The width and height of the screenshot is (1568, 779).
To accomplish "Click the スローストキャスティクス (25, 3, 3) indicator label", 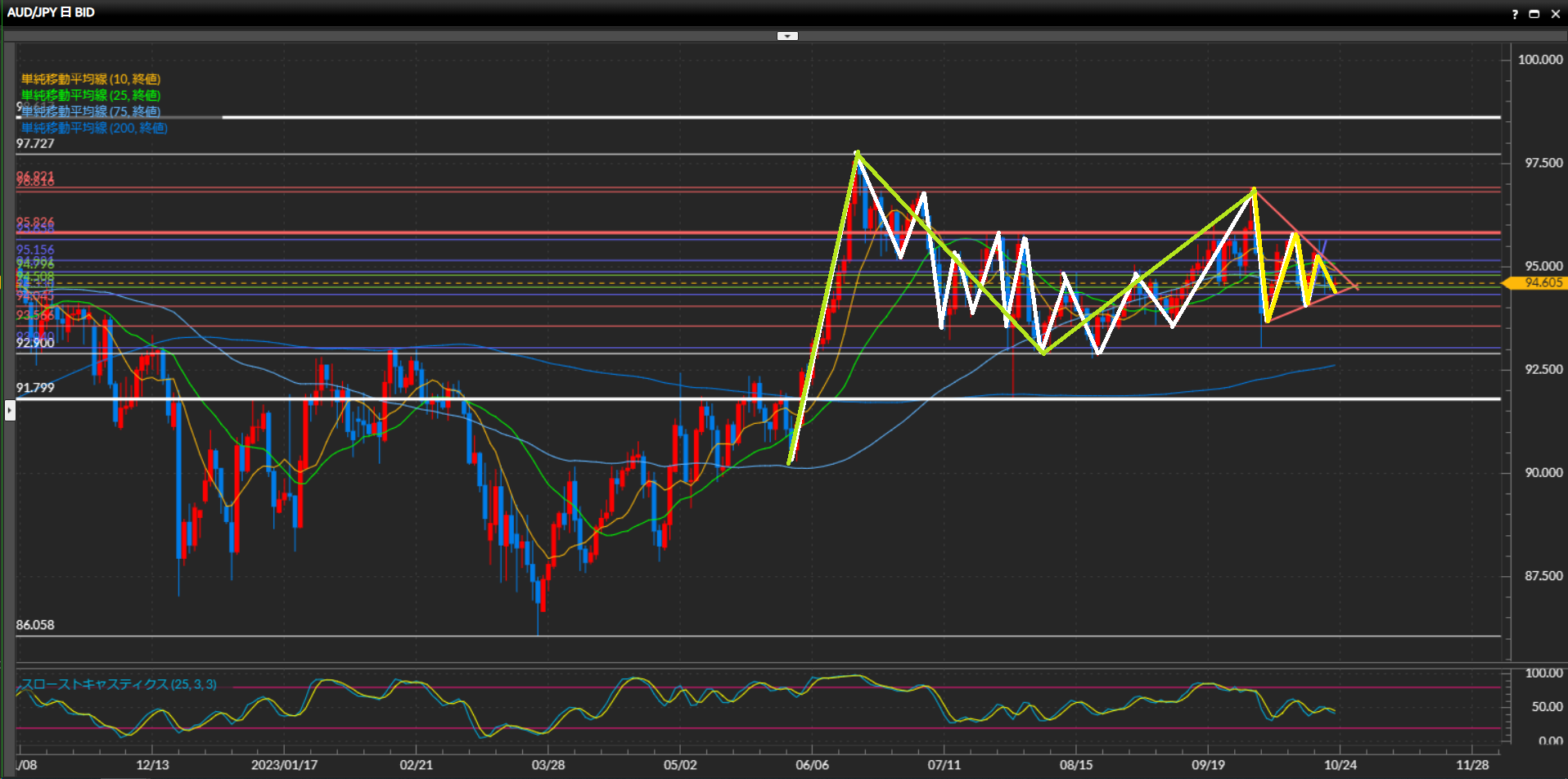I will pos(119,684).
